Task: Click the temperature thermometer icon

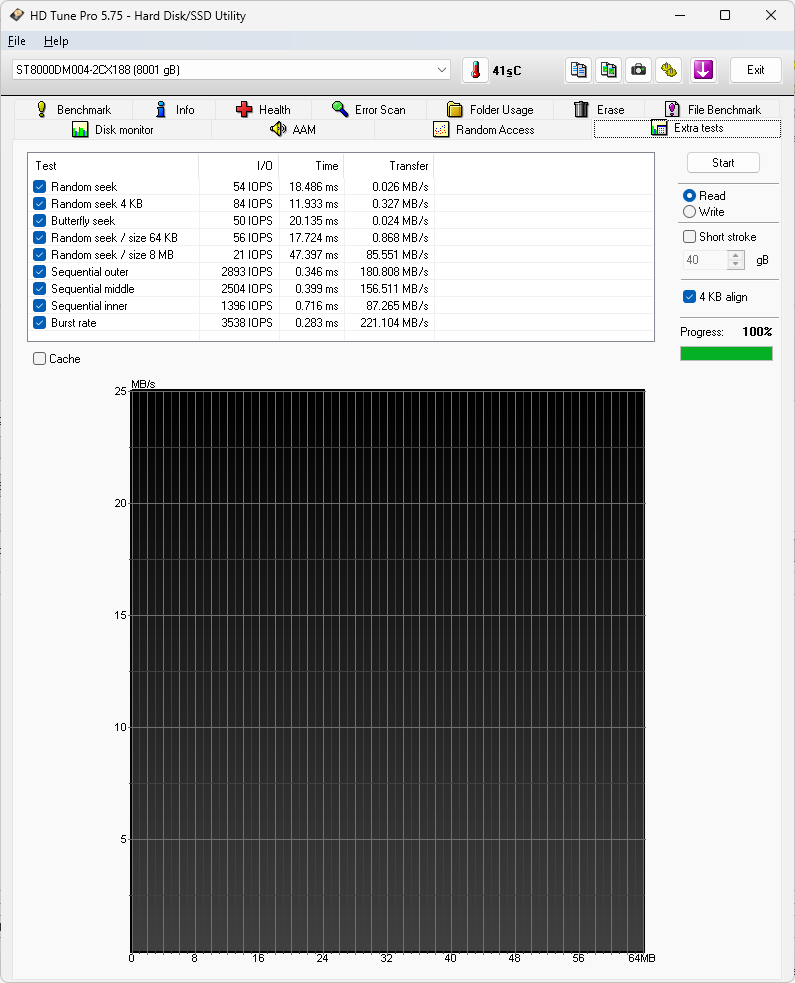Action: click(x=475, y=70)
